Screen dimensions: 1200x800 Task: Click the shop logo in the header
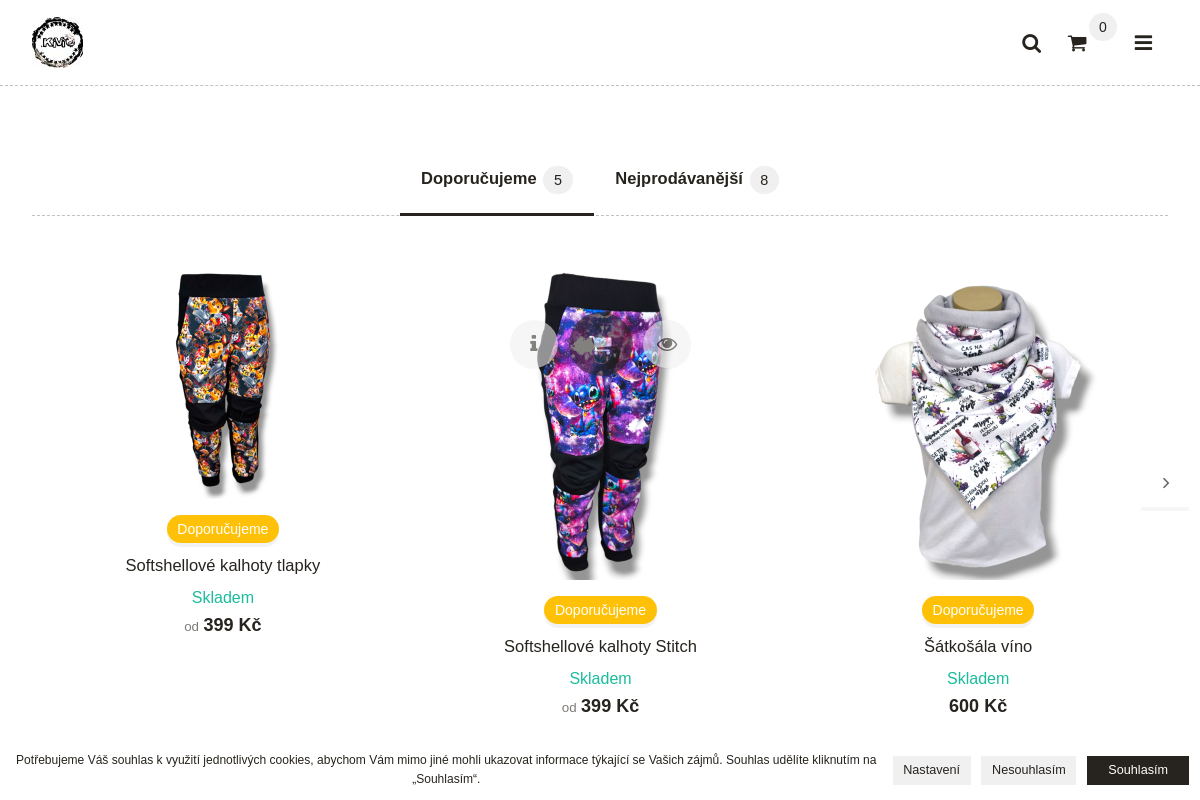57,42
